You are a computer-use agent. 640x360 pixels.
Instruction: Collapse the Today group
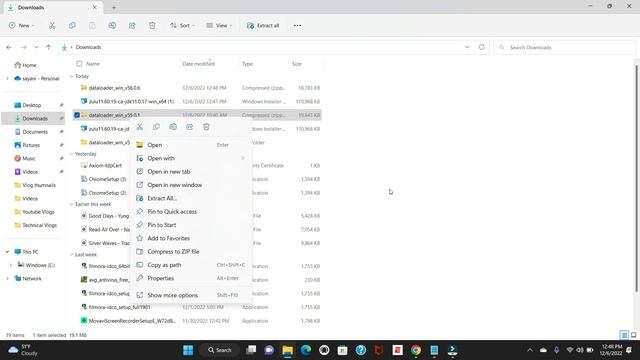point(71,76)
